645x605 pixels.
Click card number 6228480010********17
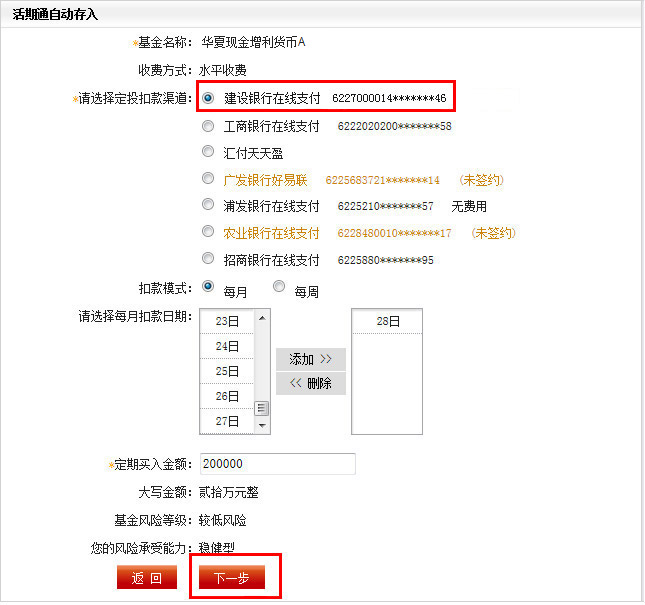coord(394,233)
